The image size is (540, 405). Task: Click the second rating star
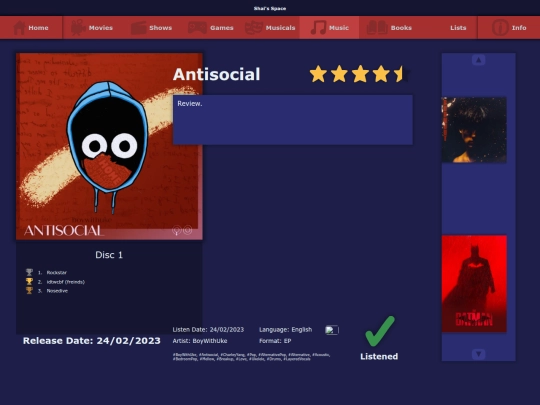pyautogui.click(x=339, y=74)
